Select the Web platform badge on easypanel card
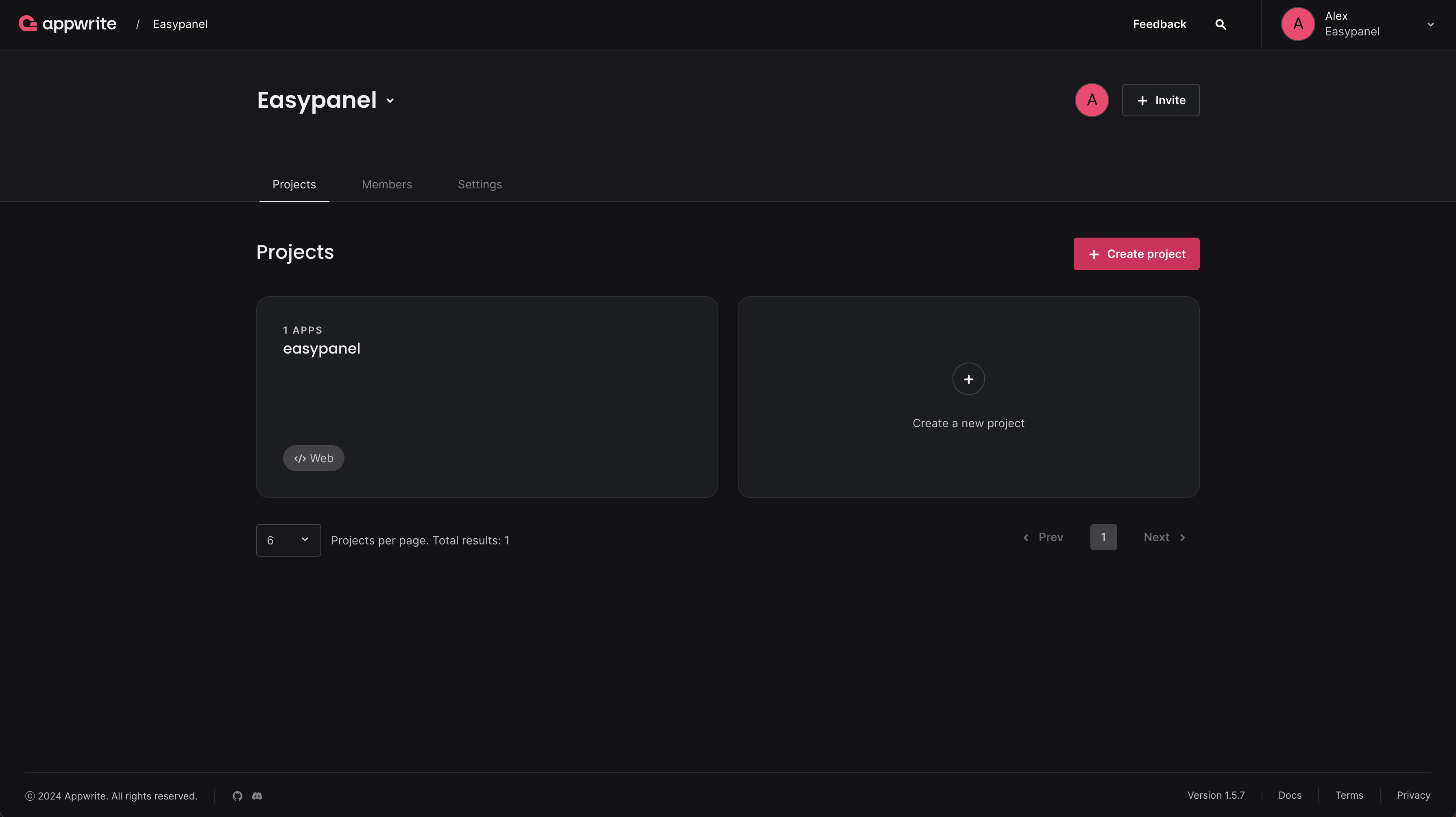Viewport: 1456px width, 817px height. pos(313,458)
